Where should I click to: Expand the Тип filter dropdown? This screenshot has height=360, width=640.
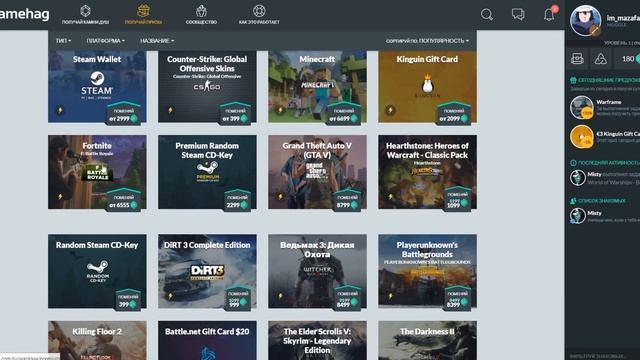[x=63, y=41]
